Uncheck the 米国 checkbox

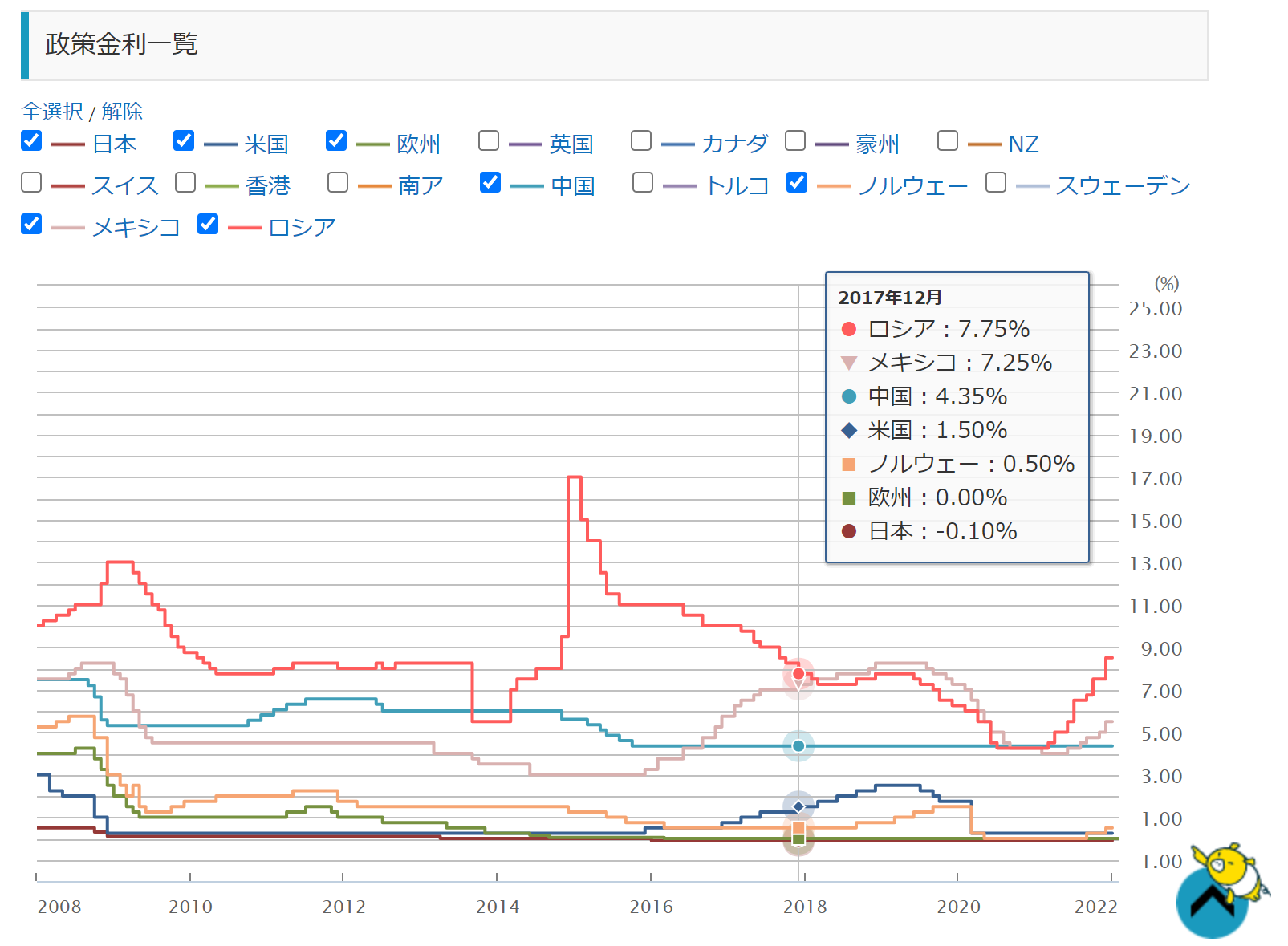coord(184,140)
